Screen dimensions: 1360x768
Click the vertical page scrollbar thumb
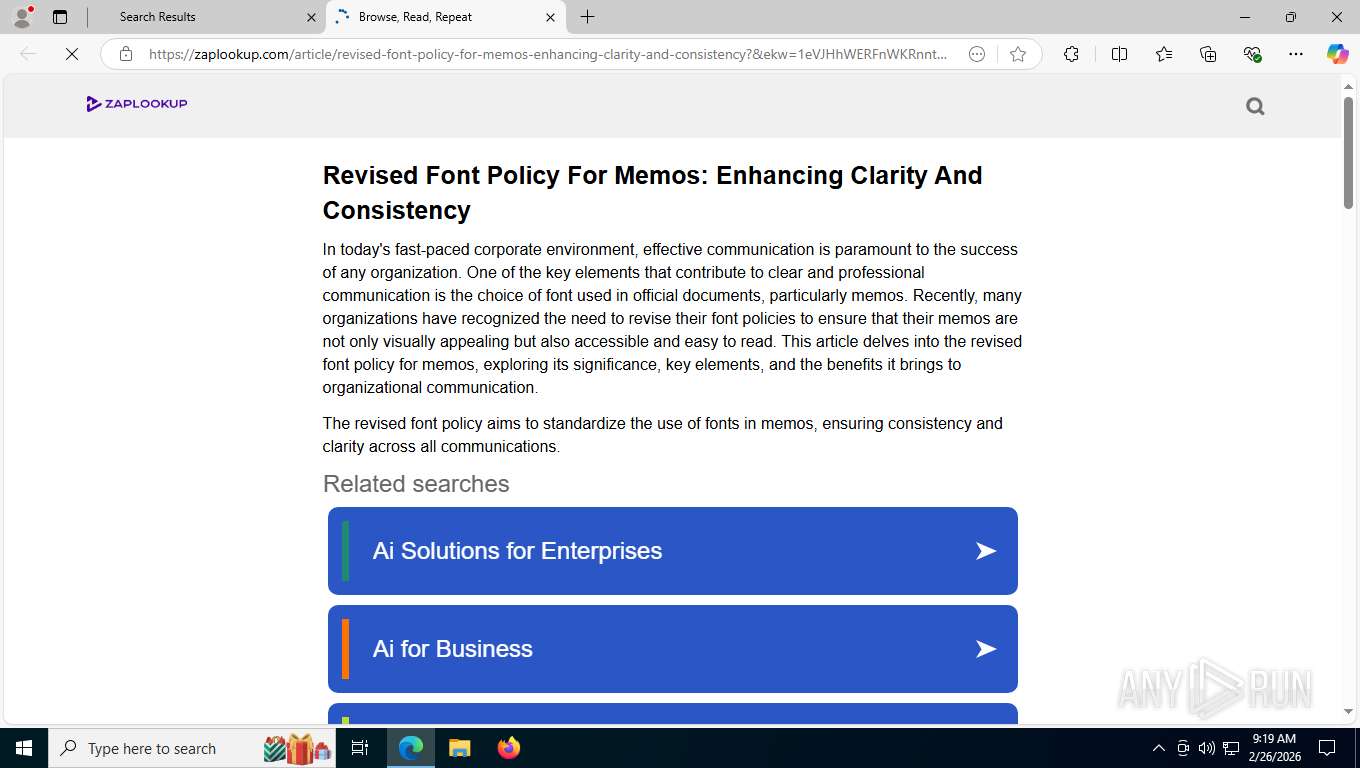(1348, 152)
